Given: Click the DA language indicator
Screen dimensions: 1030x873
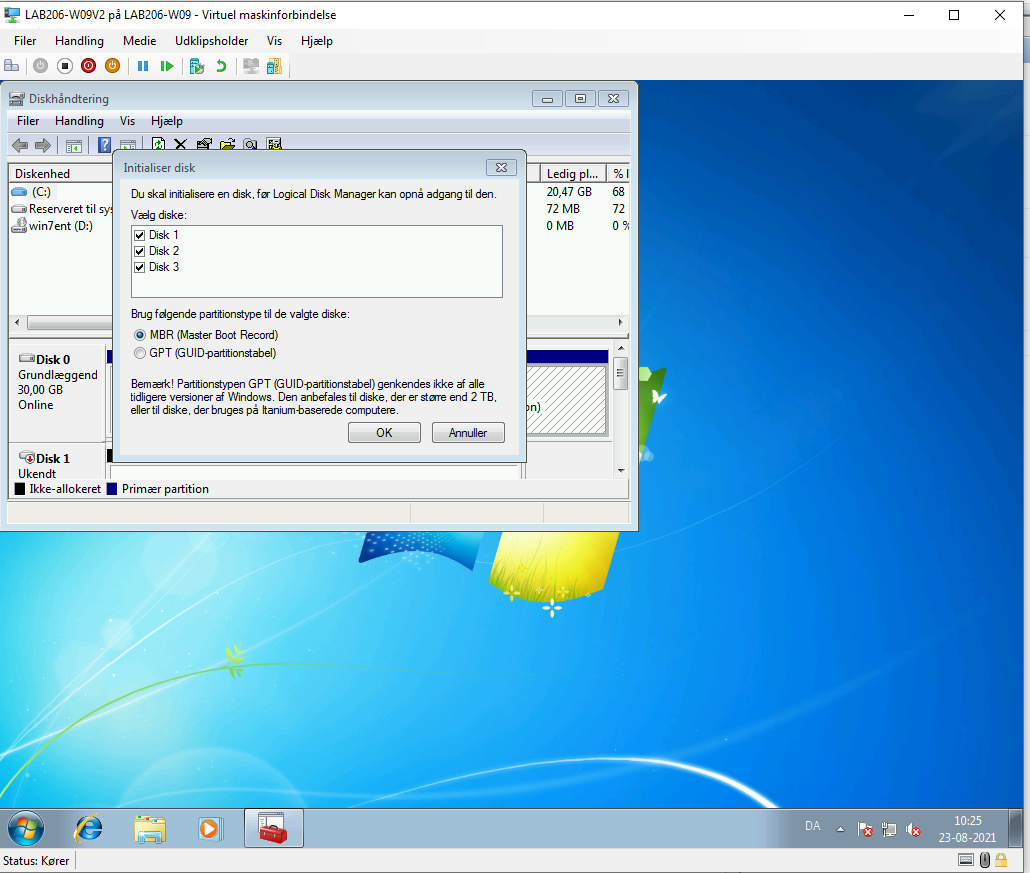Looking at the screenshot, I should click(x=813, y=826).
